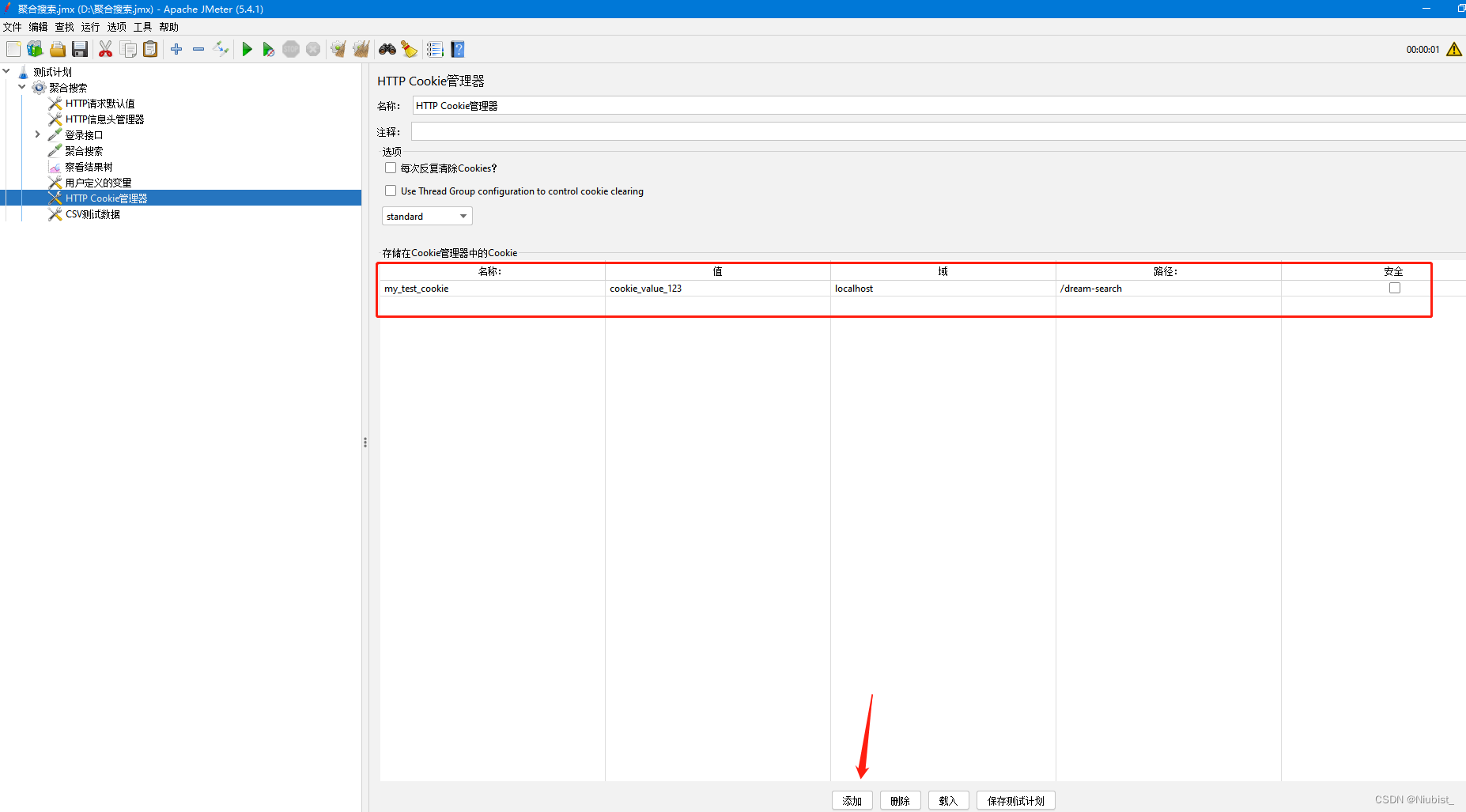Start the test with green play icon

tap(247, 49)
